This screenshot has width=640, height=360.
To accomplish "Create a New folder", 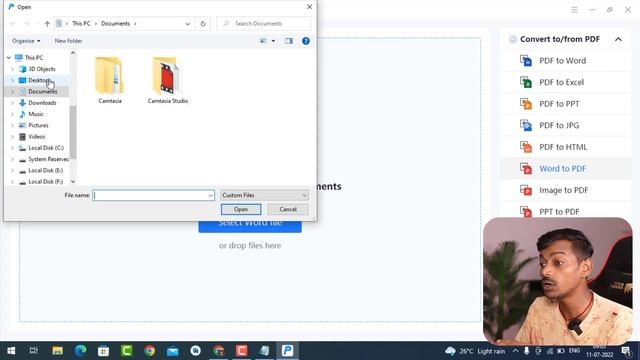I will [68, 41].
